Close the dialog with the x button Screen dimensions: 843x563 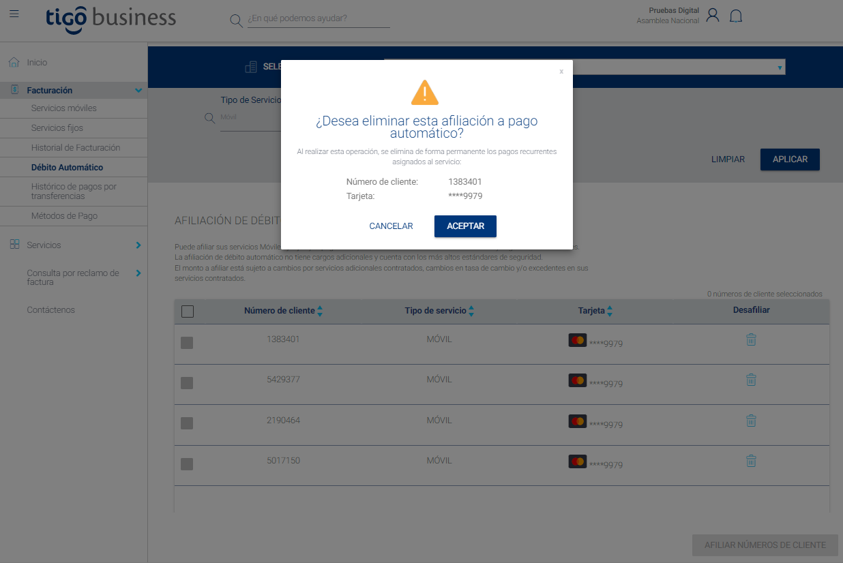click(561, 72)
